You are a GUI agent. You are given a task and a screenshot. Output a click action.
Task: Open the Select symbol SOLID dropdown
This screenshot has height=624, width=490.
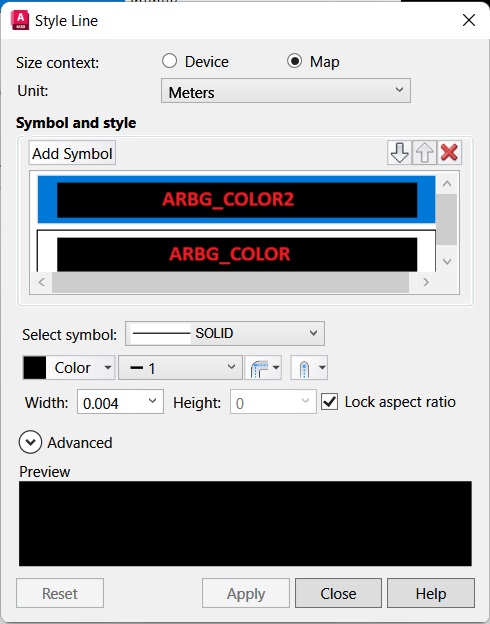coord(225,333)
